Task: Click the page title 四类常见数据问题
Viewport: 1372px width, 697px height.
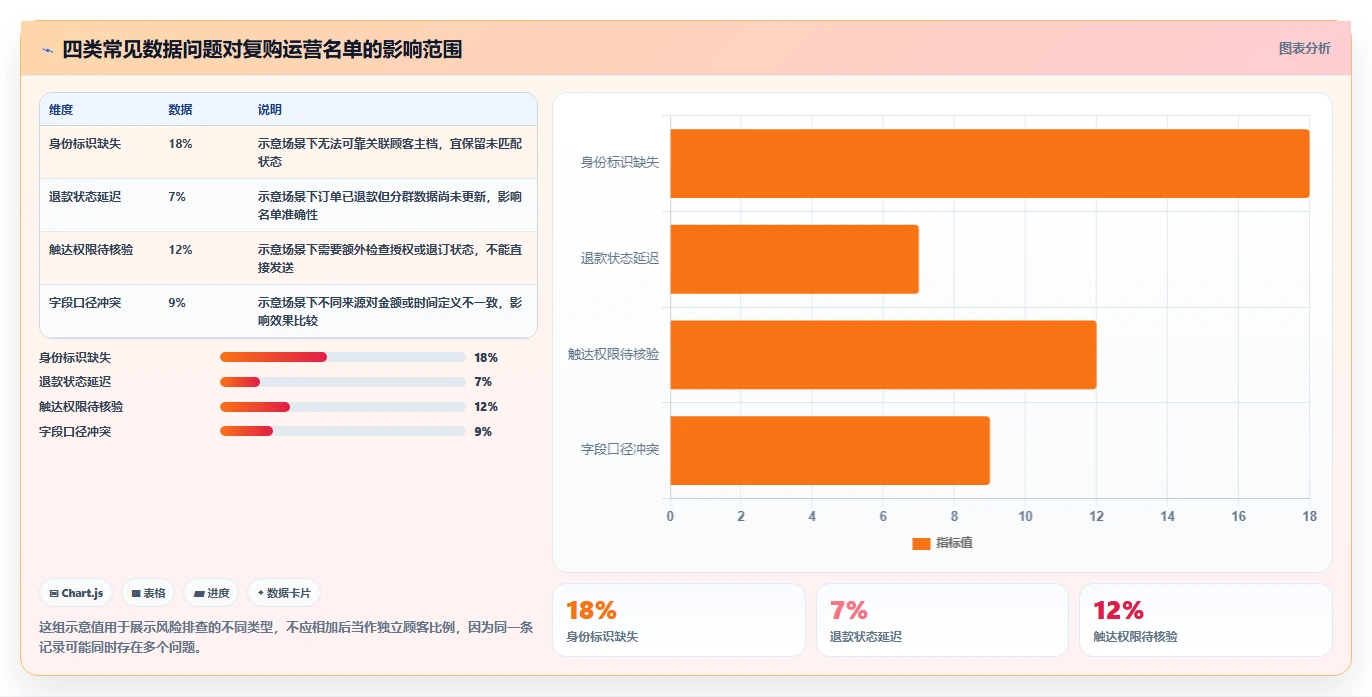Action: point(262,49)
